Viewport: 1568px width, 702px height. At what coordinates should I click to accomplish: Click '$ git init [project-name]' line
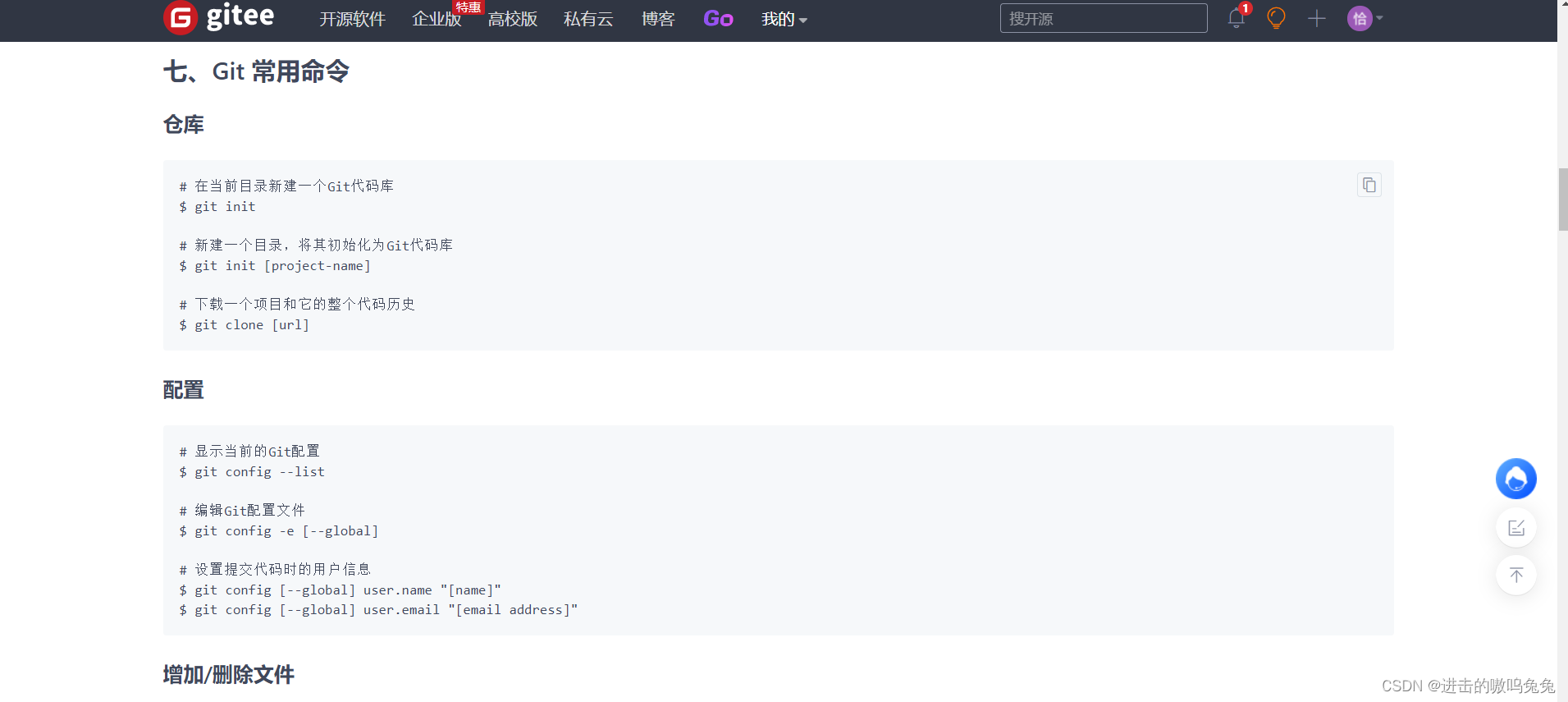pos(275,266)
